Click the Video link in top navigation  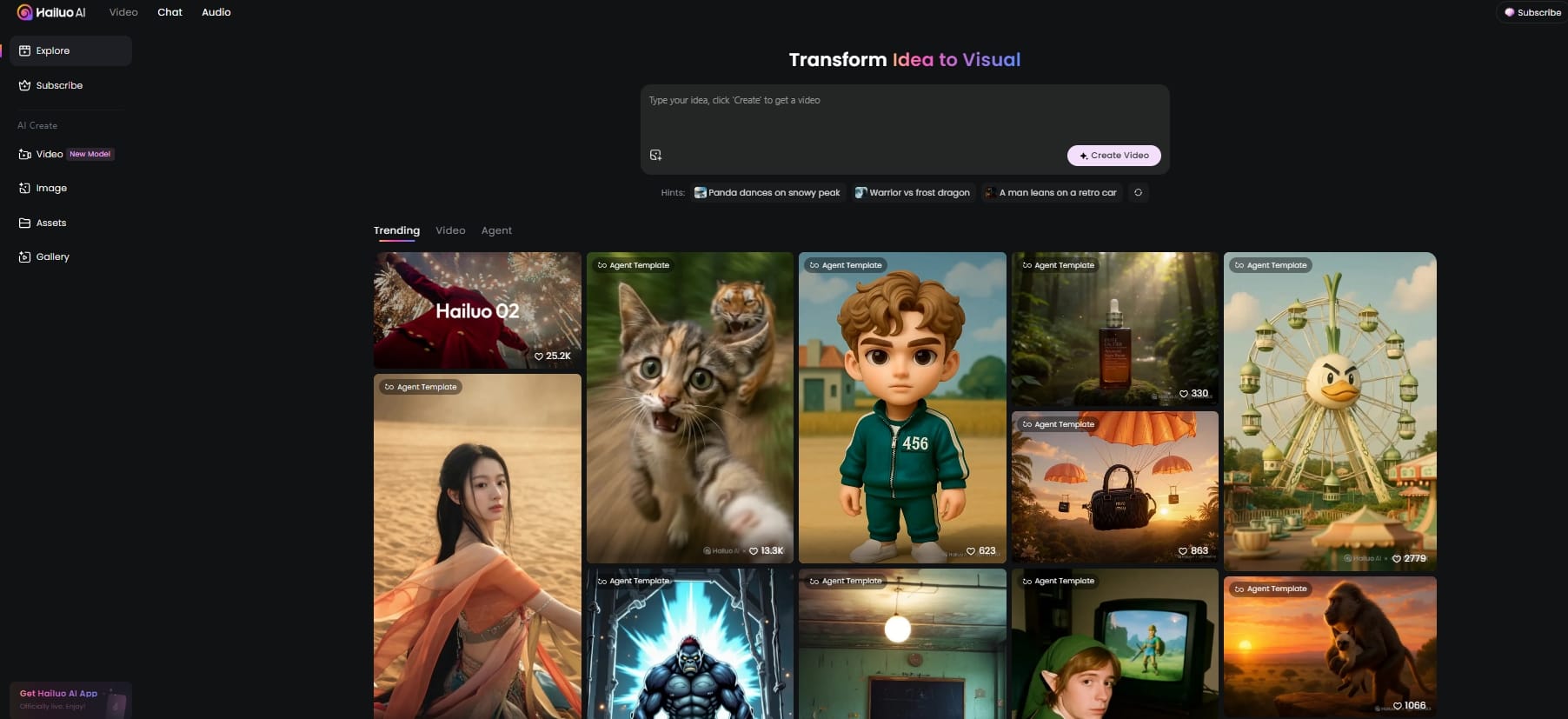[x=123, y=12]
